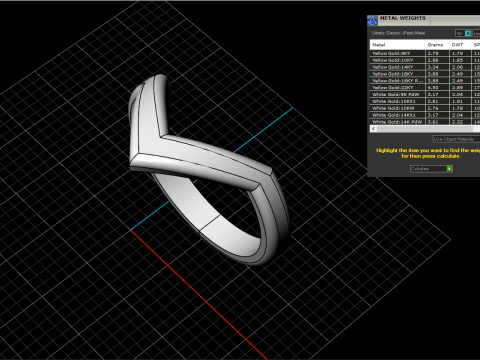Select the White Gold:9K PdW row

click(x=425, y=94)
